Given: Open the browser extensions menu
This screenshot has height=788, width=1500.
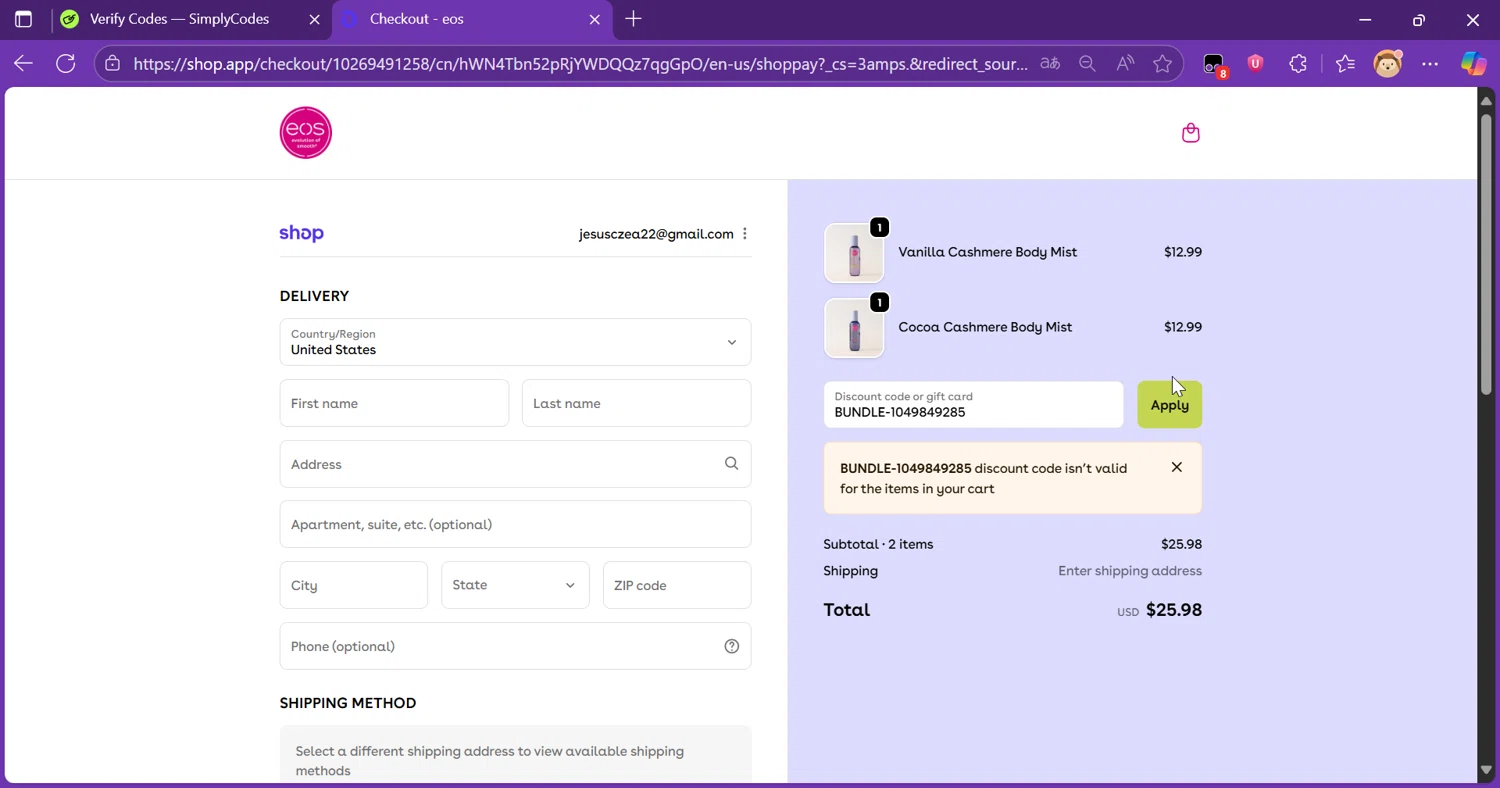Looking at the screenshot, I should [x=1298, y=64].
